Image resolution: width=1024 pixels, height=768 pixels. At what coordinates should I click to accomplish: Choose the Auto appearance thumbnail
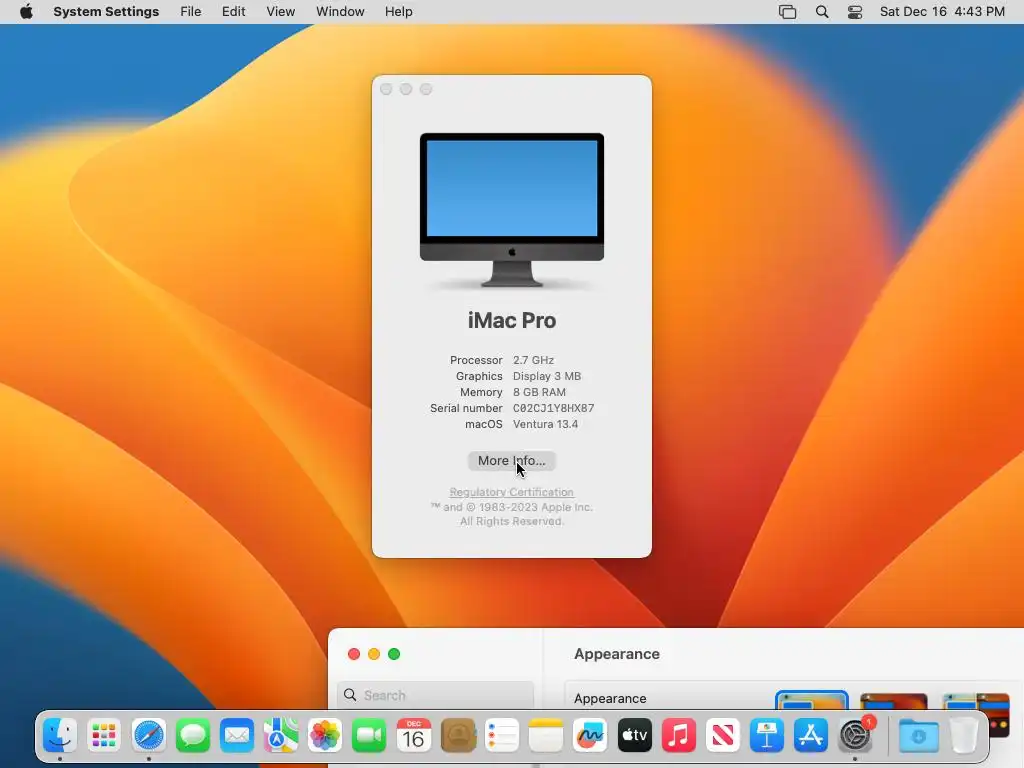coord(976,702)
